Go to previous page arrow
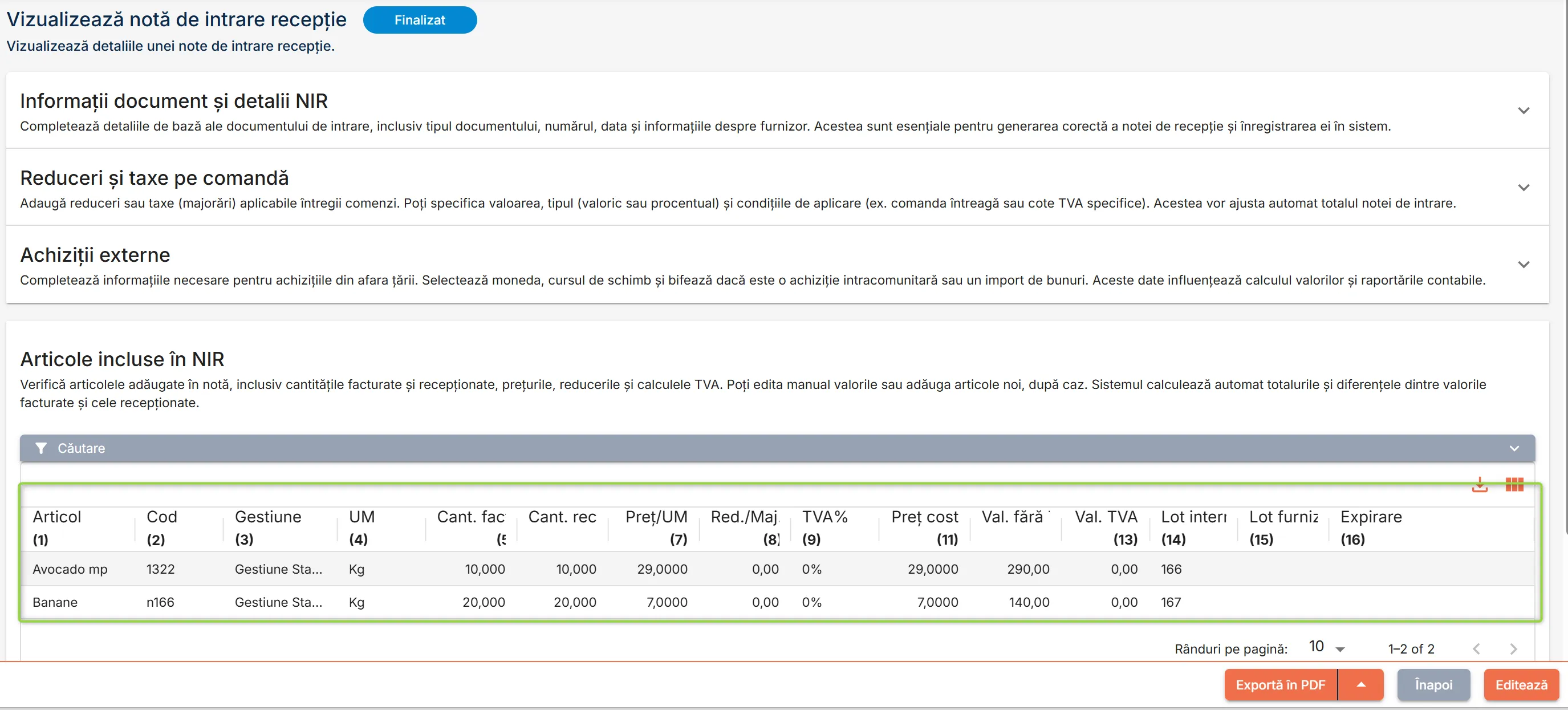This screenshot has width=1568, height=710. 1476,649
